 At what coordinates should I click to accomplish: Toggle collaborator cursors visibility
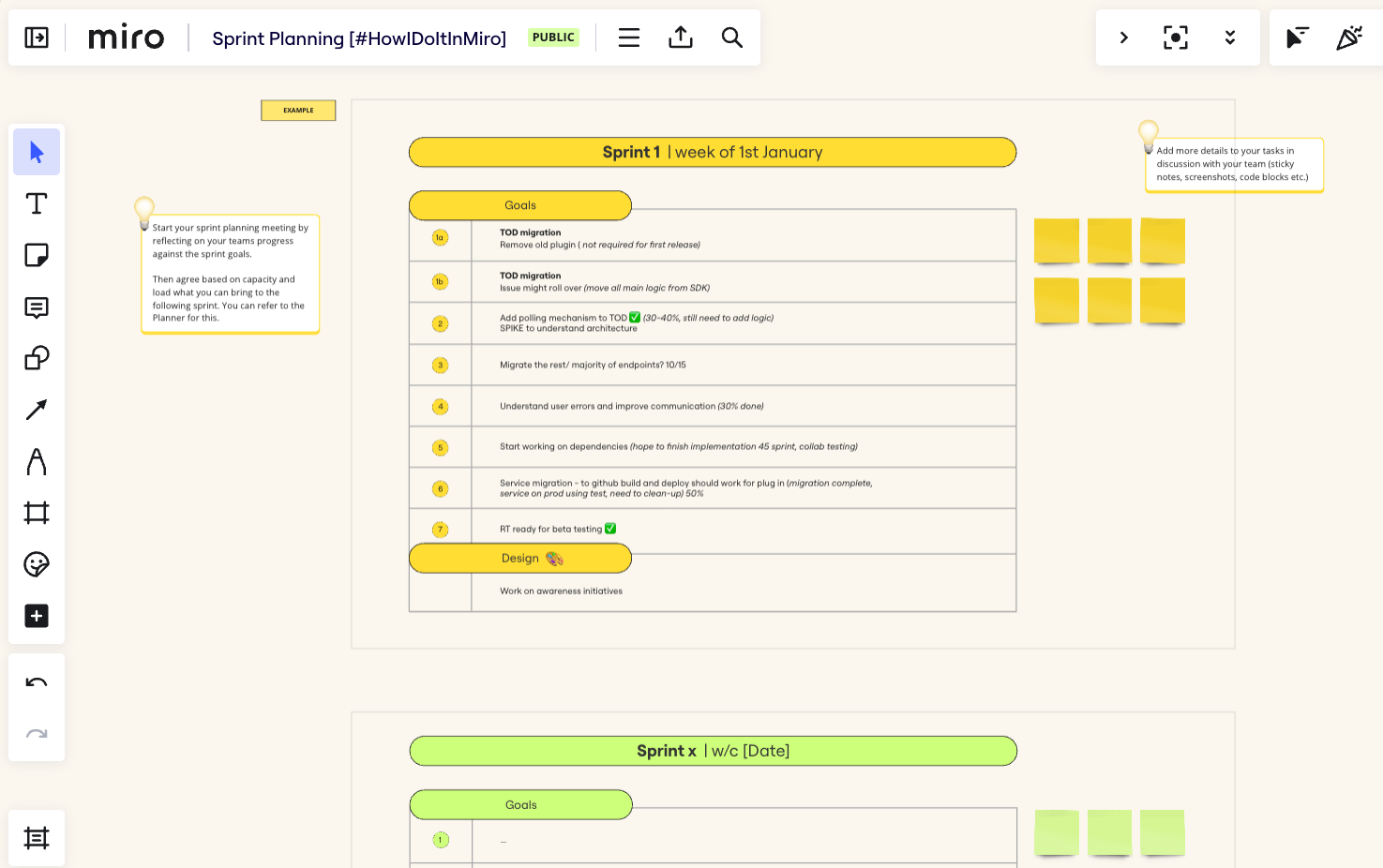point(1297,37)
